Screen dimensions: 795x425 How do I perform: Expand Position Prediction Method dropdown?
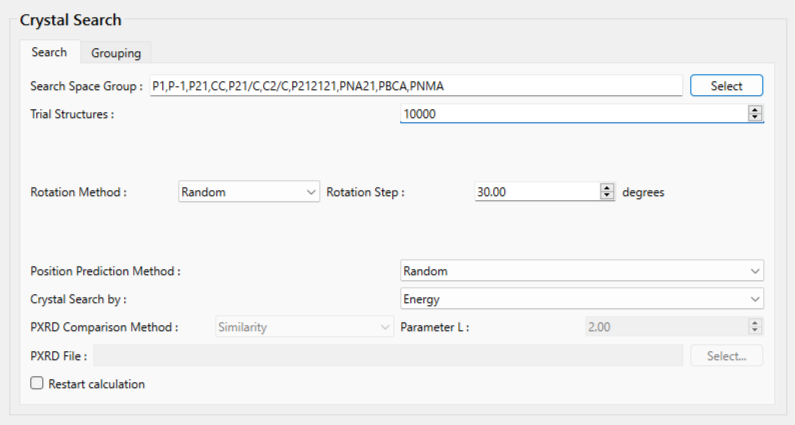[581, 271]
